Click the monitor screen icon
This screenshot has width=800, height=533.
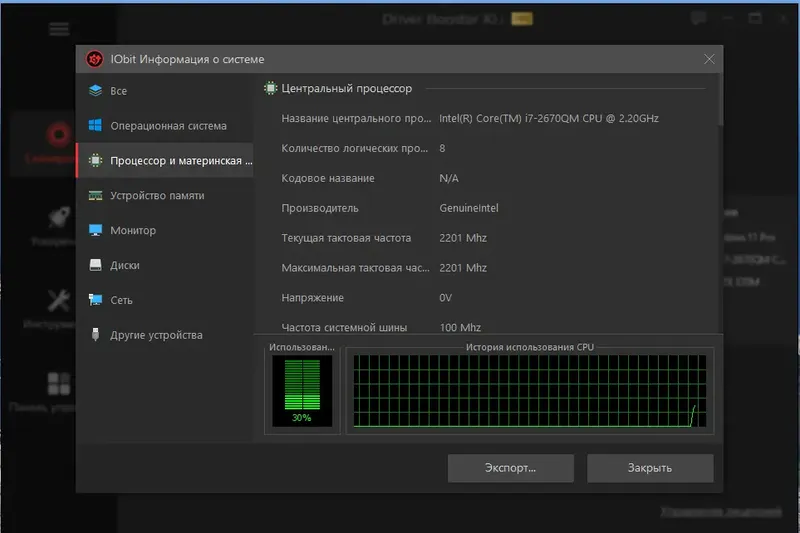(95, 230)
